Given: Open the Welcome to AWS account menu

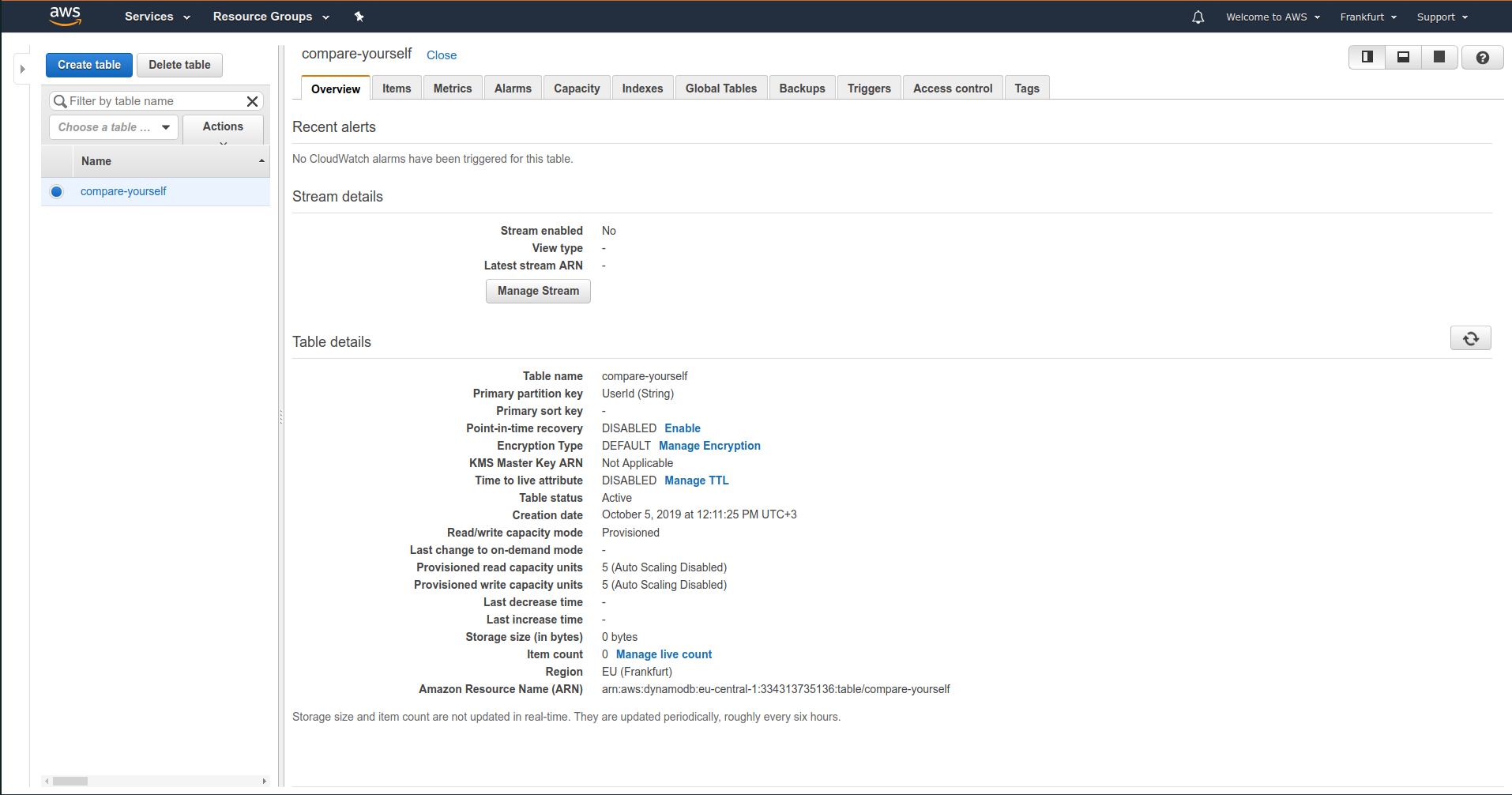Looking at the screenshot, I should click(1273, 17).
